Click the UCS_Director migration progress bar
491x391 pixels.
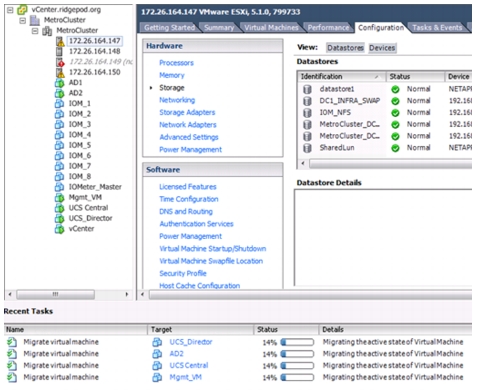[297, 342]
